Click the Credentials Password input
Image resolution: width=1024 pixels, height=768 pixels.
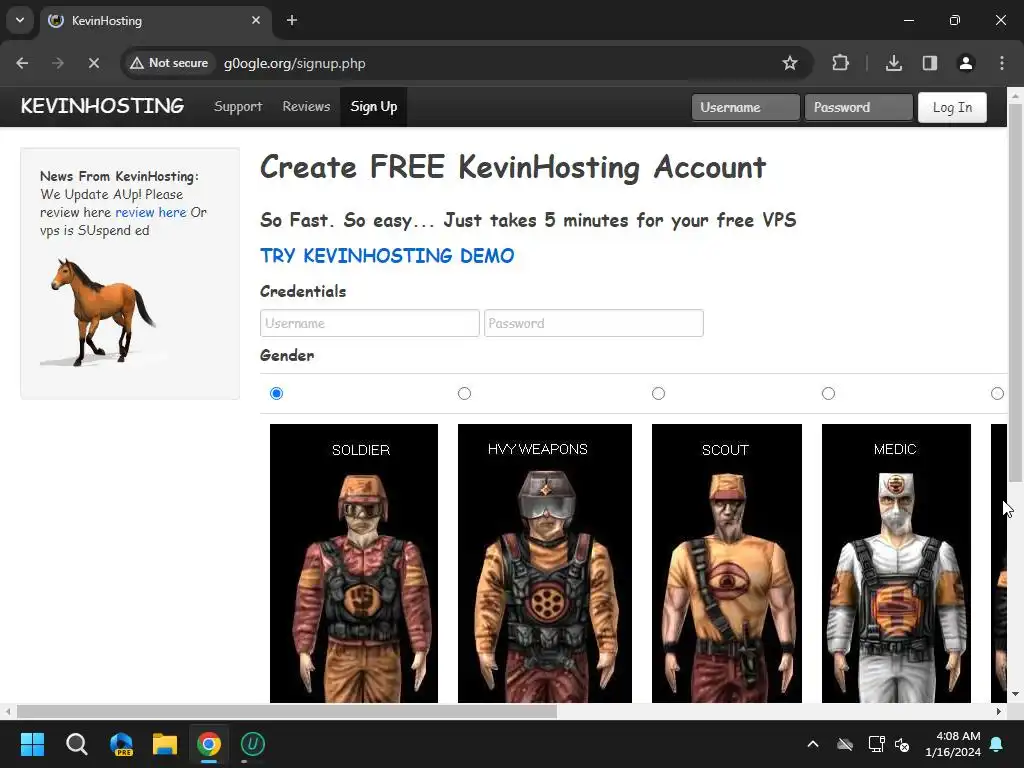point(594,323)
